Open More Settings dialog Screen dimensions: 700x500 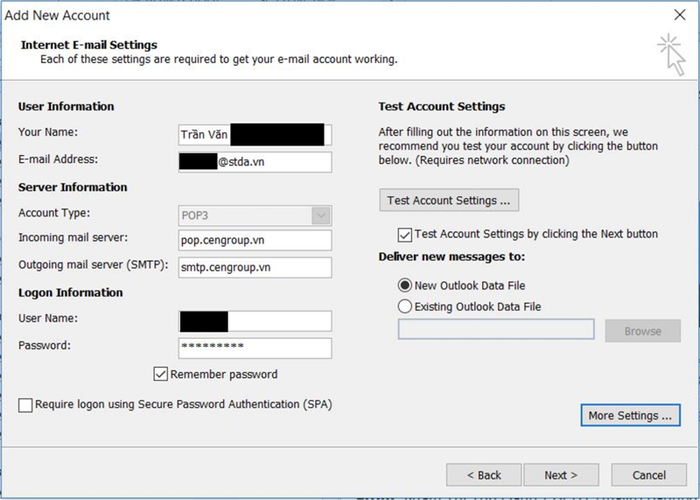pyautogui.click(x=630, y=415)
